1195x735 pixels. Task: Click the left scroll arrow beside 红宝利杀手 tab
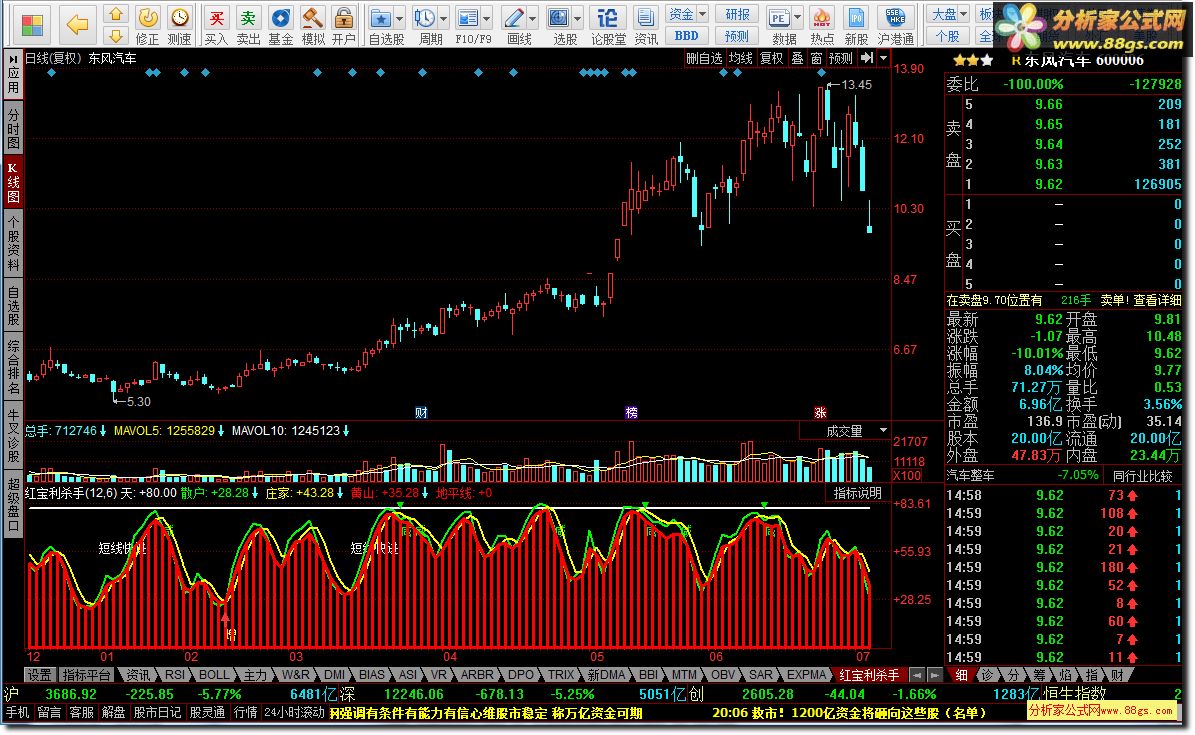[918, 675]
